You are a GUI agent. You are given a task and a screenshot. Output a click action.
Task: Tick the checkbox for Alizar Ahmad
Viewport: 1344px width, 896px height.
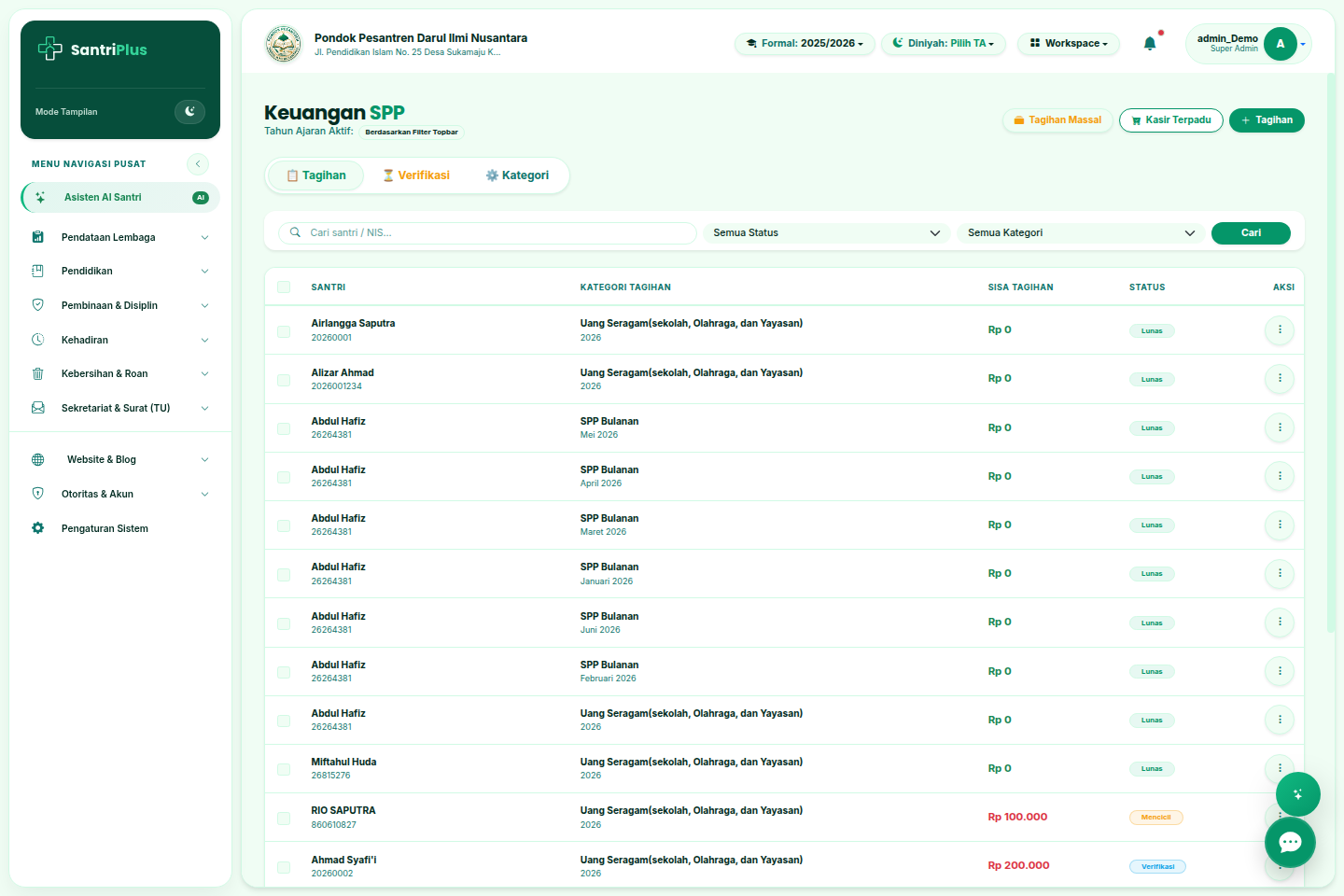pyautogui.click(x=284, y=380)
